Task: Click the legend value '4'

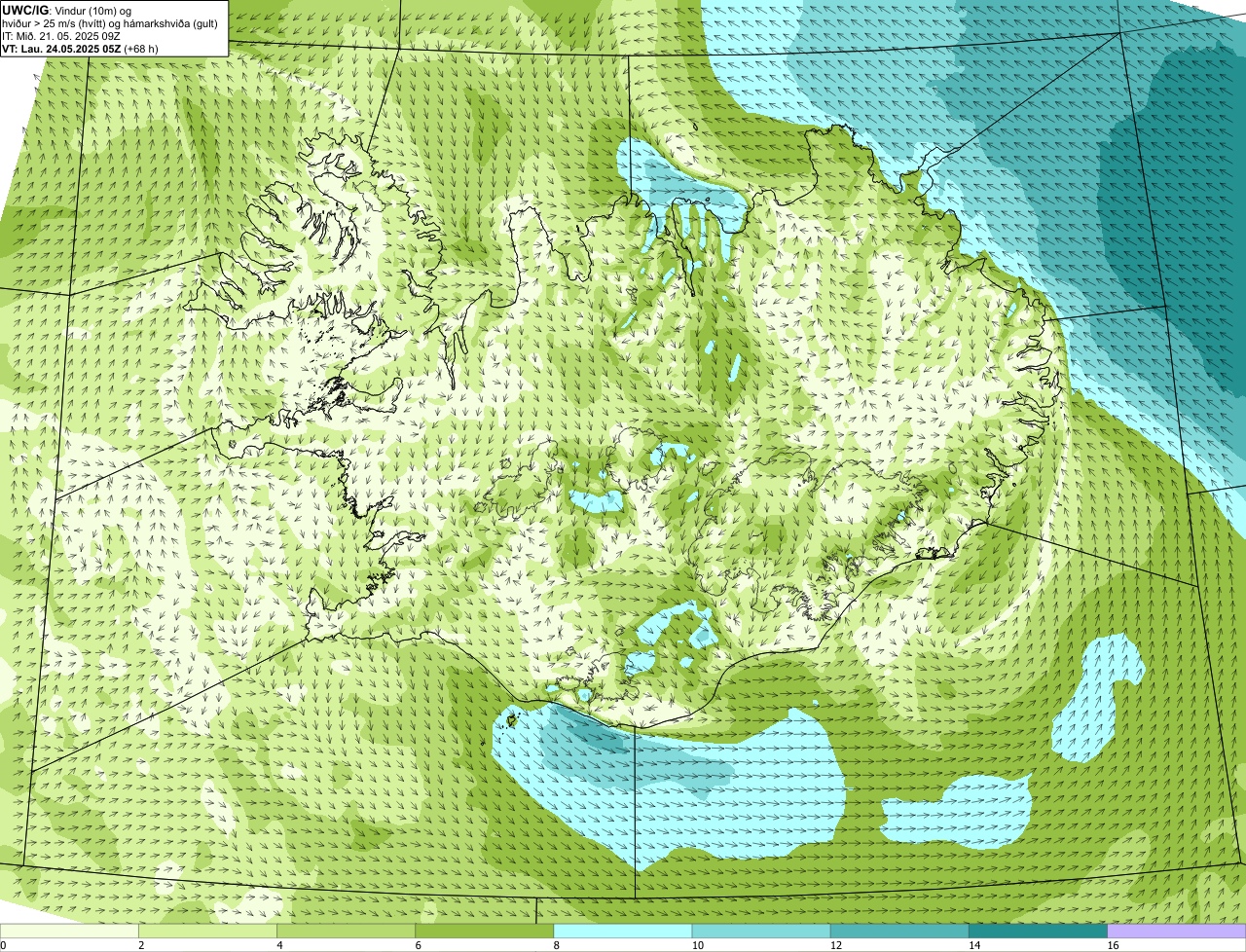Action: (279, 945)
